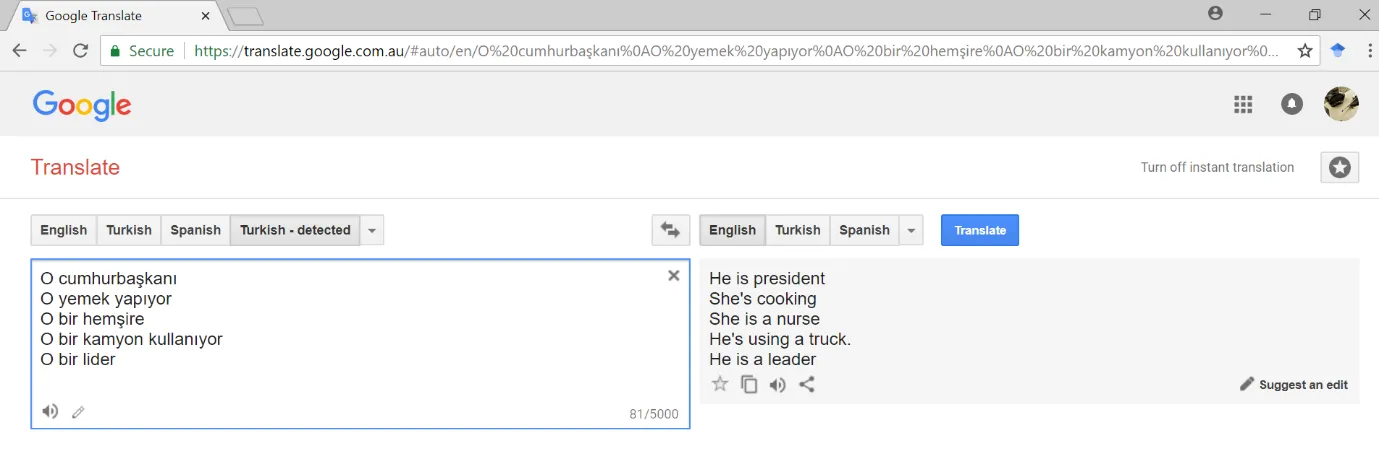View Google notifications bell
Screen dimensions: 1379x451
tap(1292, 104)
